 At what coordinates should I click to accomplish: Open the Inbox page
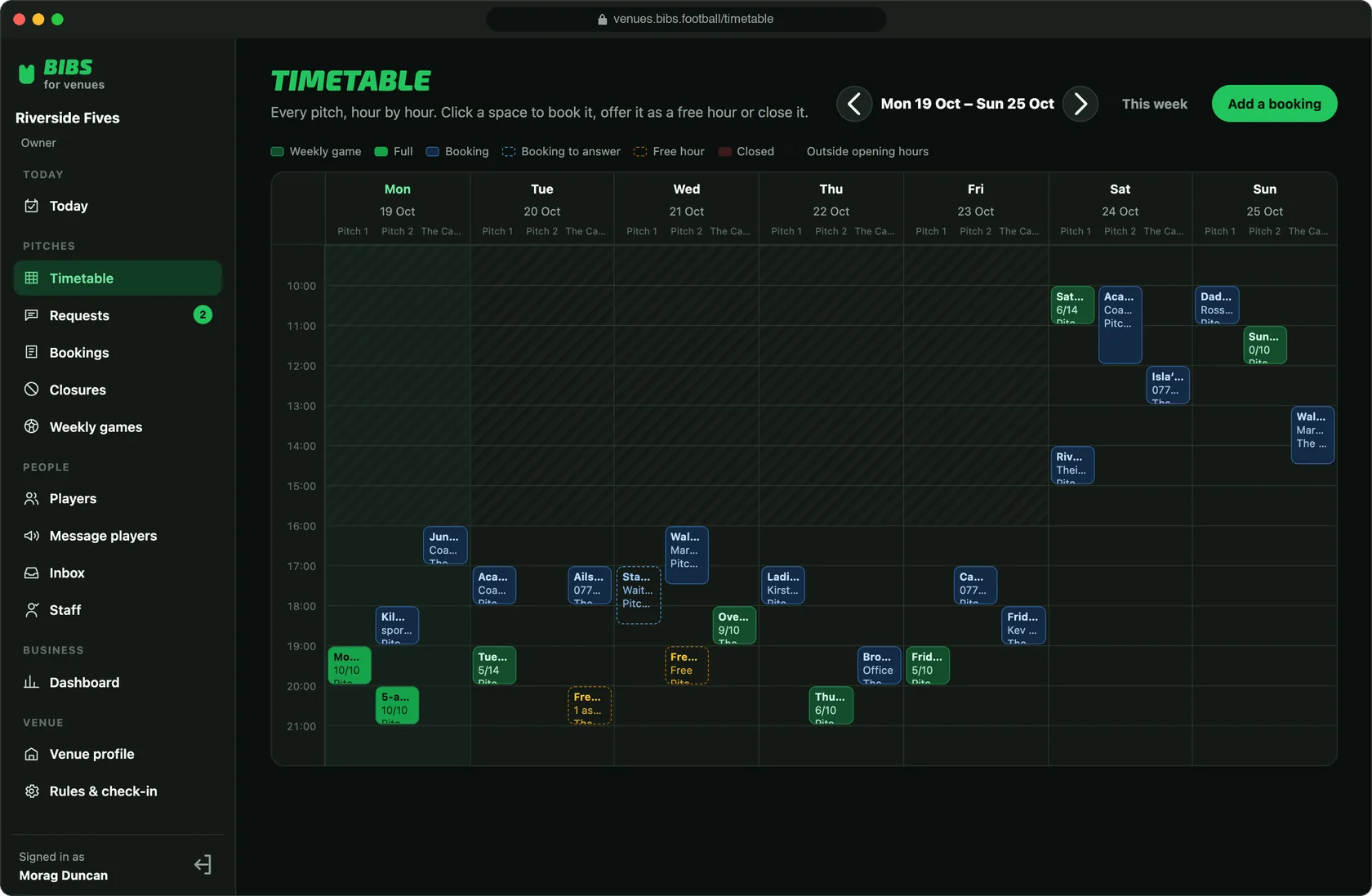click(x=118, y=573)
